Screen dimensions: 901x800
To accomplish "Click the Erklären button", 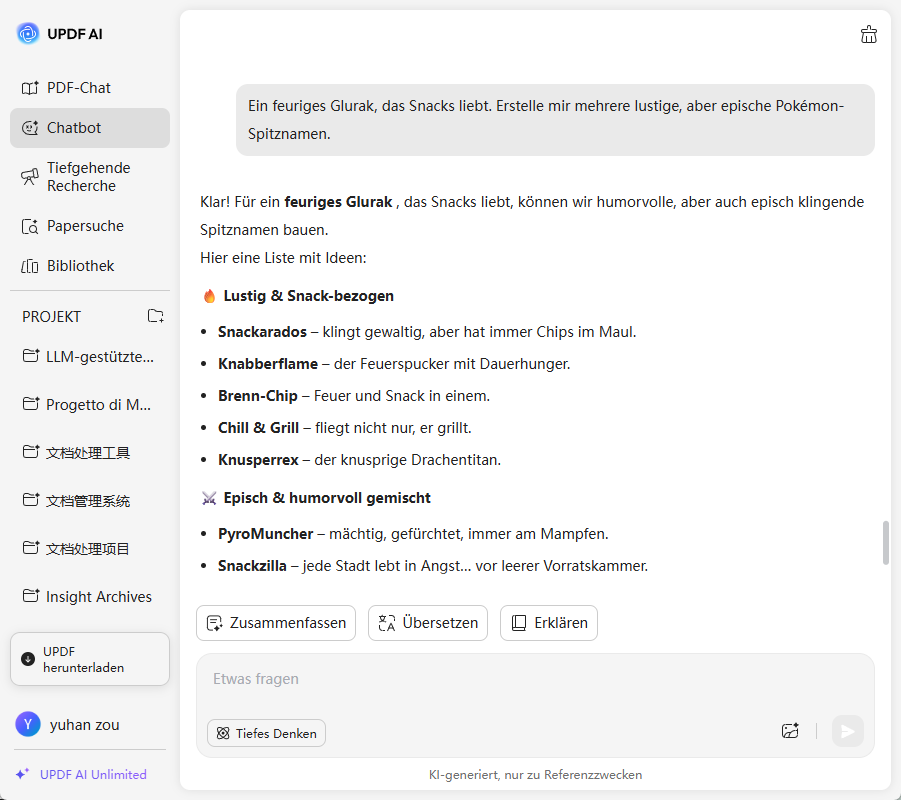I will coord(549,622).
